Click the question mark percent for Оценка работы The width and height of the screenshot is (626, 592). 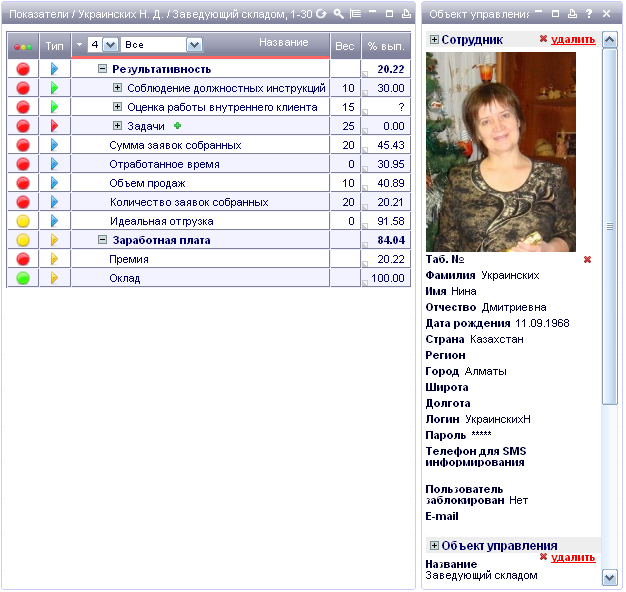(401, 107)
